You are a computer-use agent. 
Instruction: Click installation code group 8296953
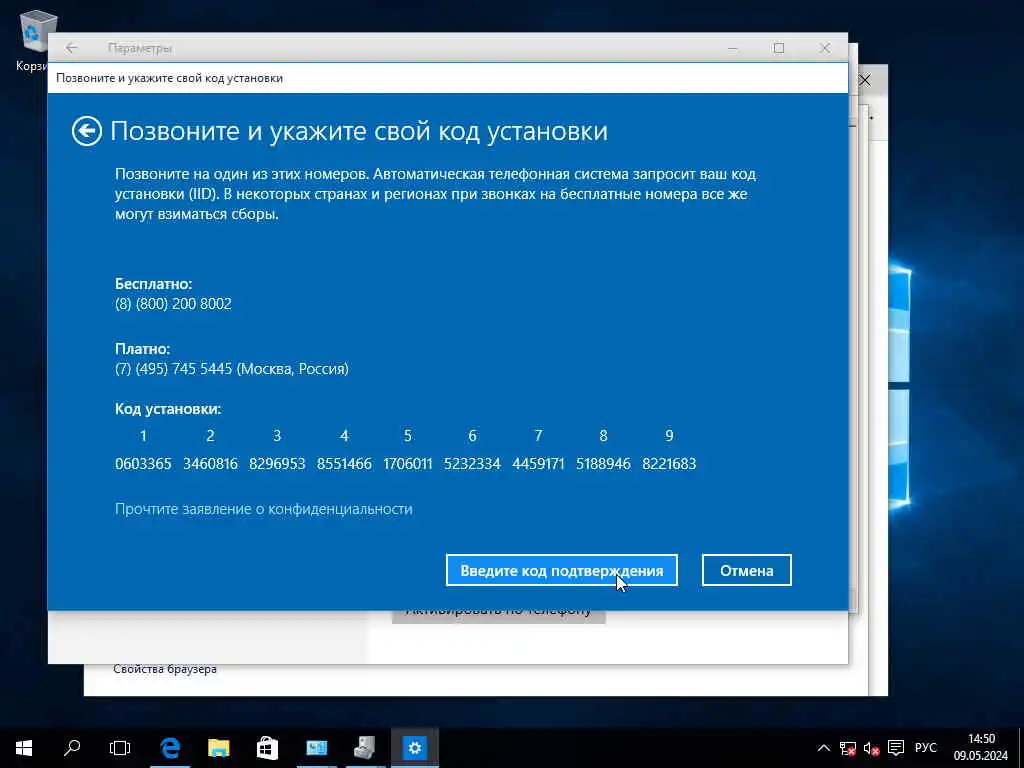click(x=277, y=464)
